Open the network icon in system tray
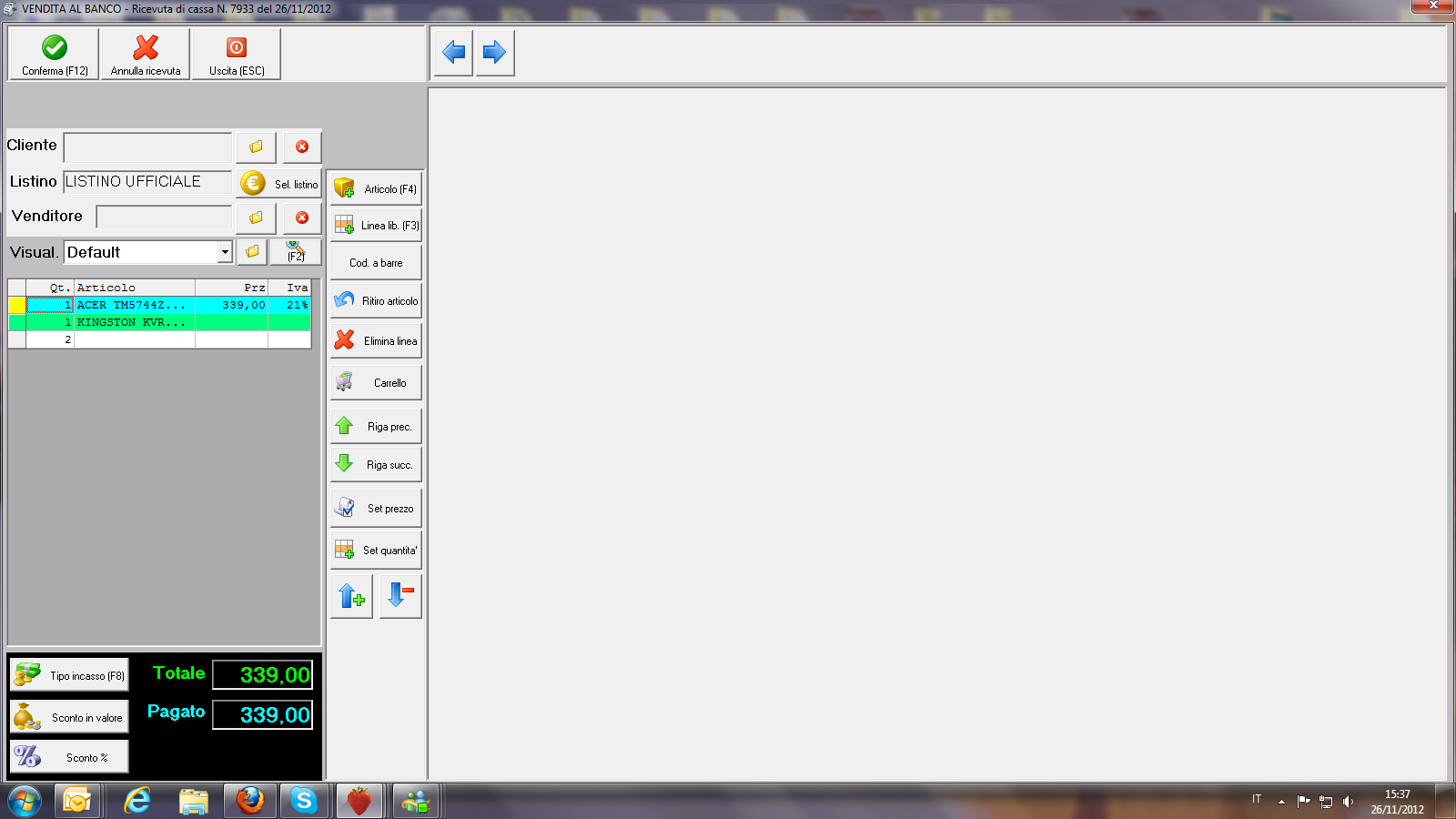This screenshot has height=819, width=1456. click(x=1326, y=802)
